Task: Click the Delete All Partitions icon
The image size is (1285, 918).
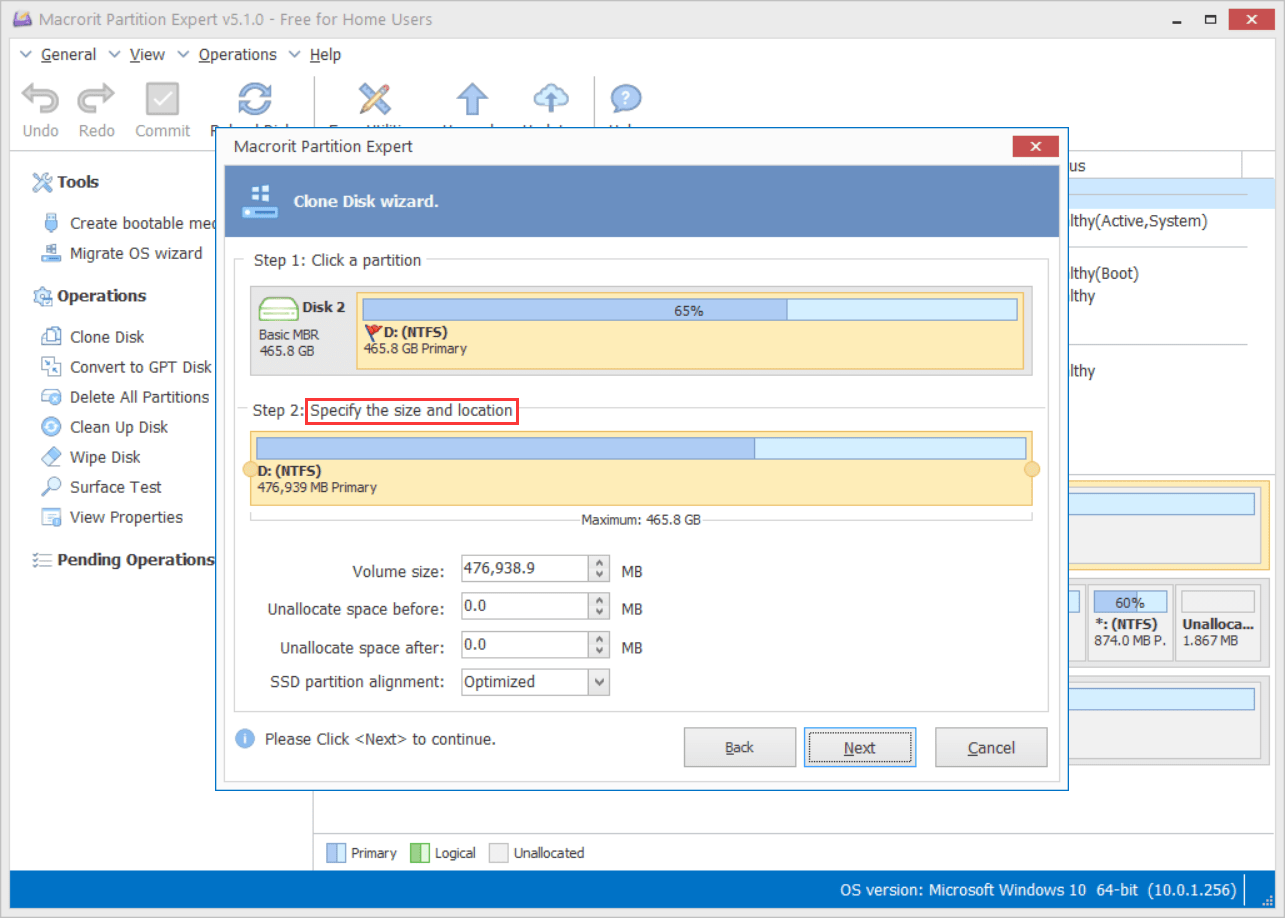Action: [x=51, y=397]
